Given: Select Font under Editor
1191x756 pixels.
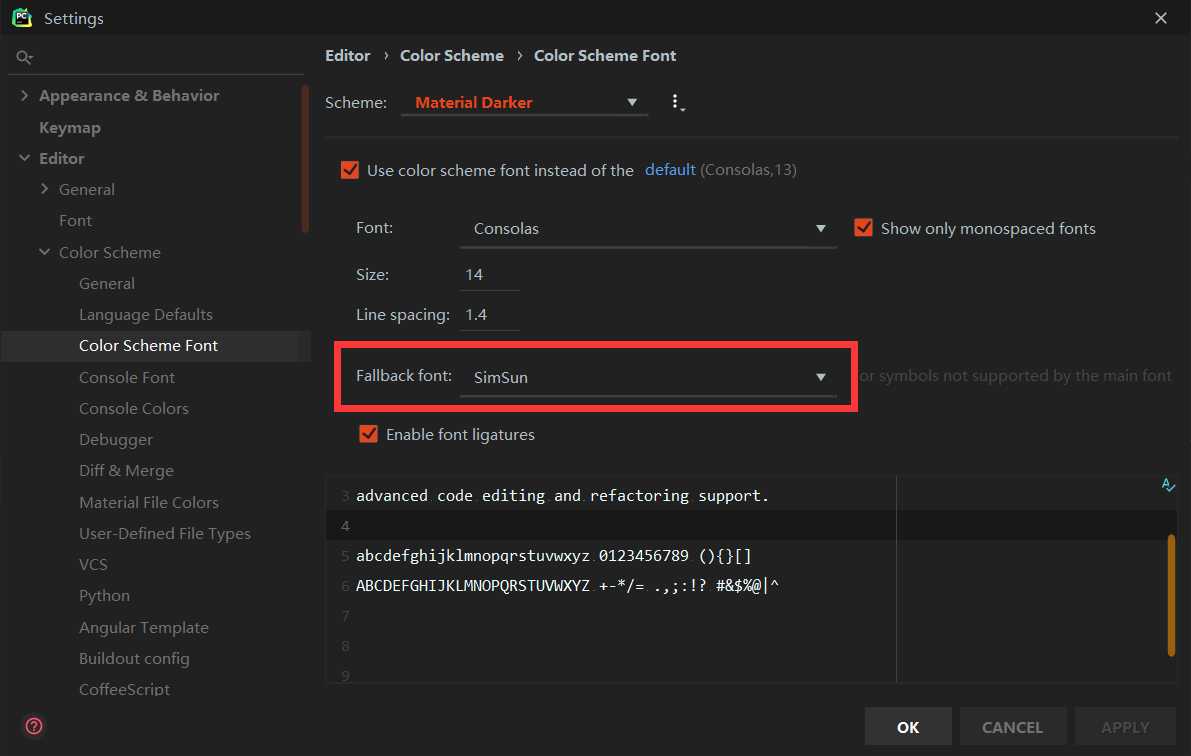Looking at the screenshot, I should point(75,220).
